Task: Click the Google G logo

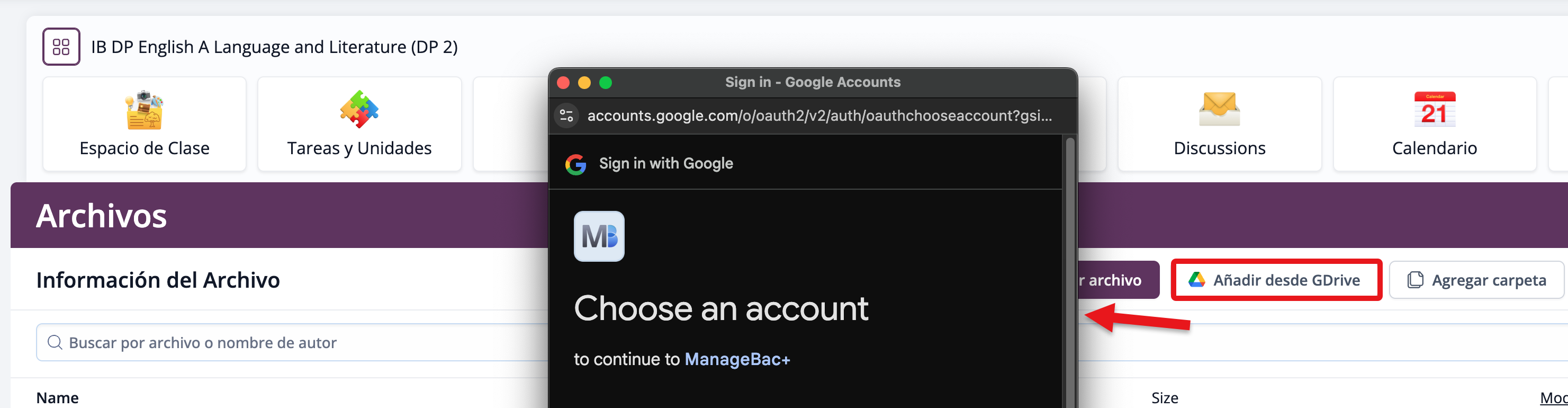Action: [575, 164]
